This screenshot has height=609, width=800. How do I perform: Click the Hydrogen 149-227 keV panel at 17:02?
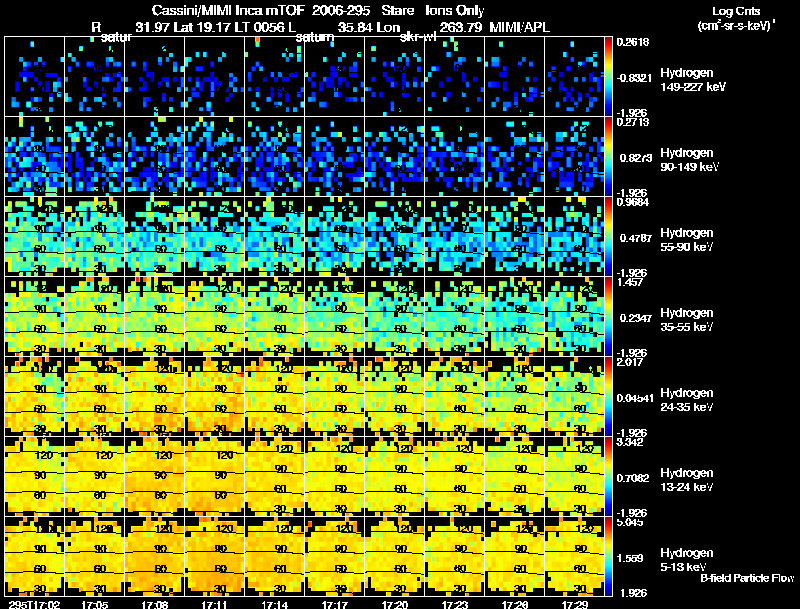(x=35, y=77)
